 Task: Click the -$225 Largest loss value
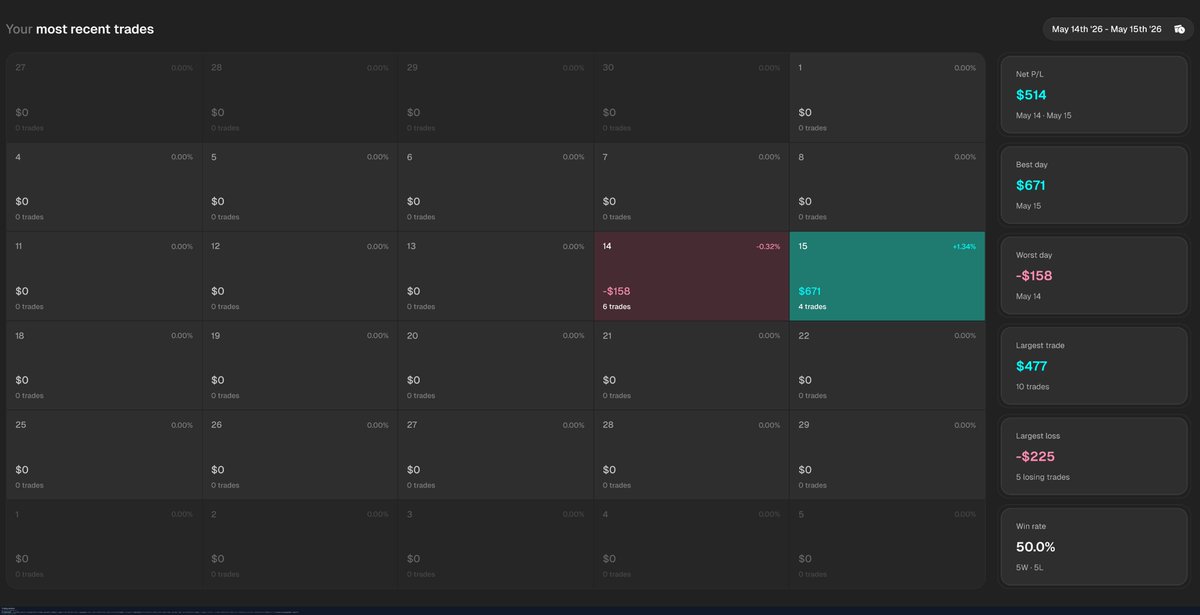(1035, 456)
